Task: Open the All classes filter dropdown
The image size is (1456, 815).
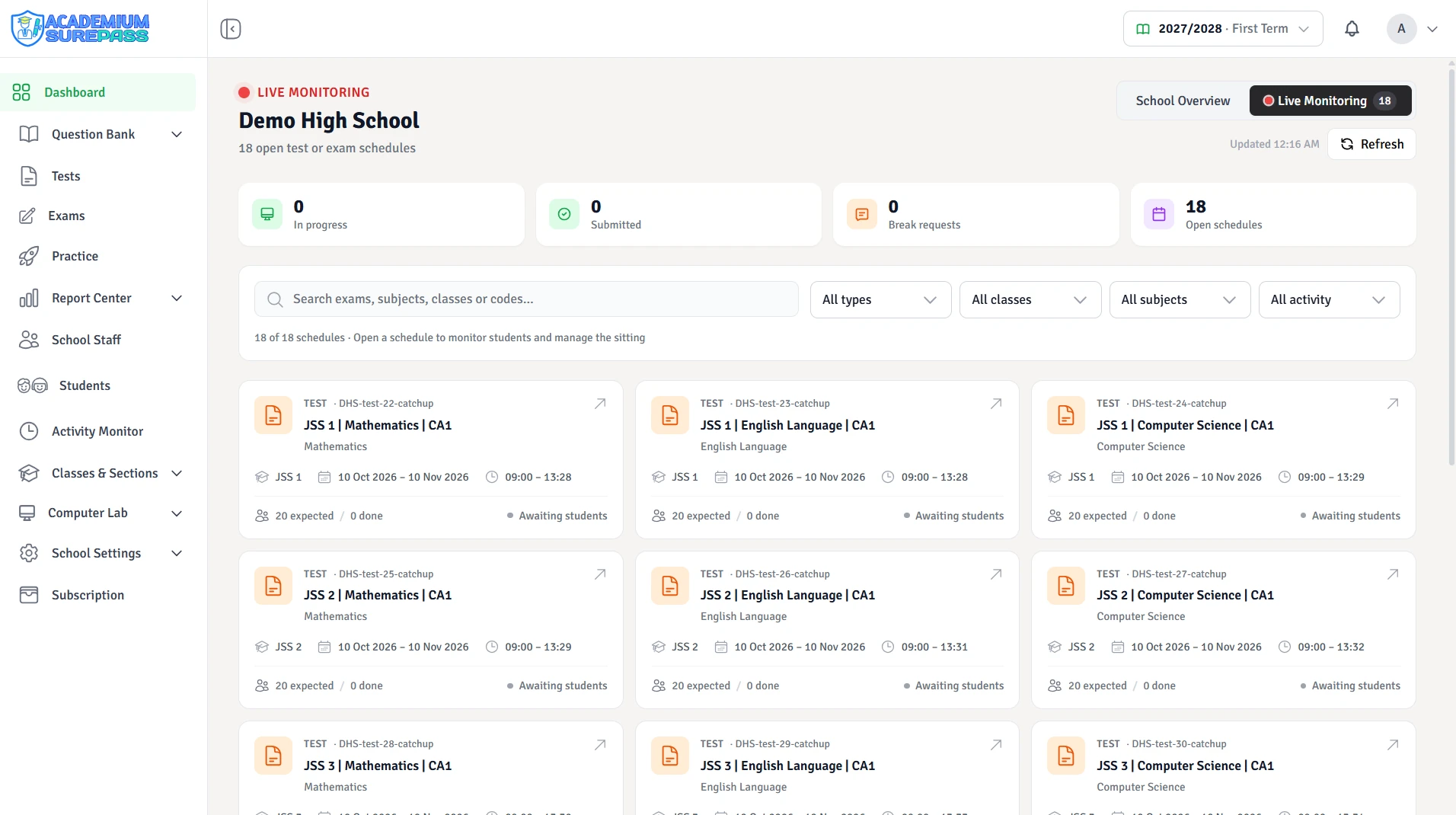Action: tap(1030, 300)
